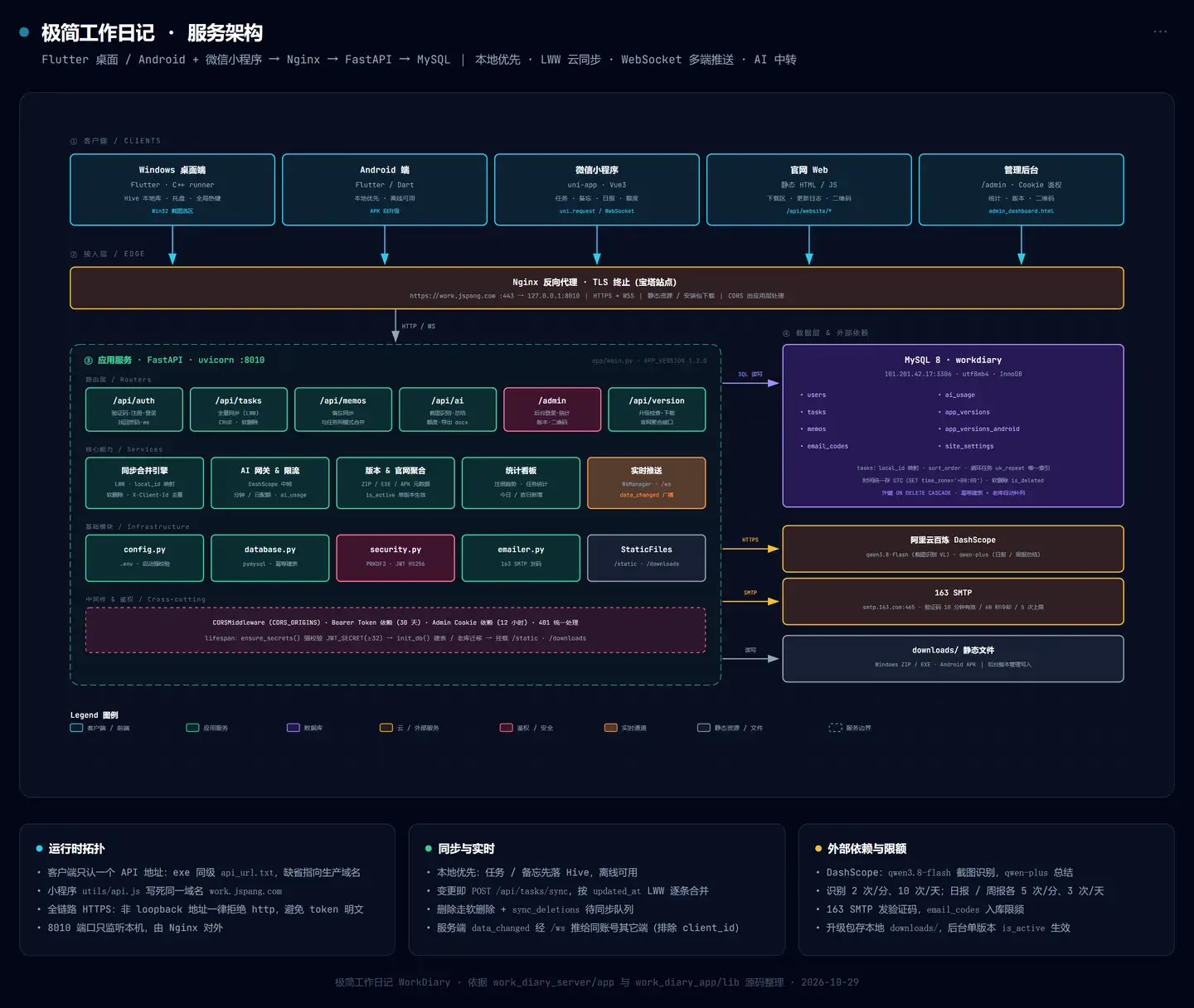Select the Windows 桌面端 client card
This screenshot has height=1008, width=1194.
pos(172,190)
